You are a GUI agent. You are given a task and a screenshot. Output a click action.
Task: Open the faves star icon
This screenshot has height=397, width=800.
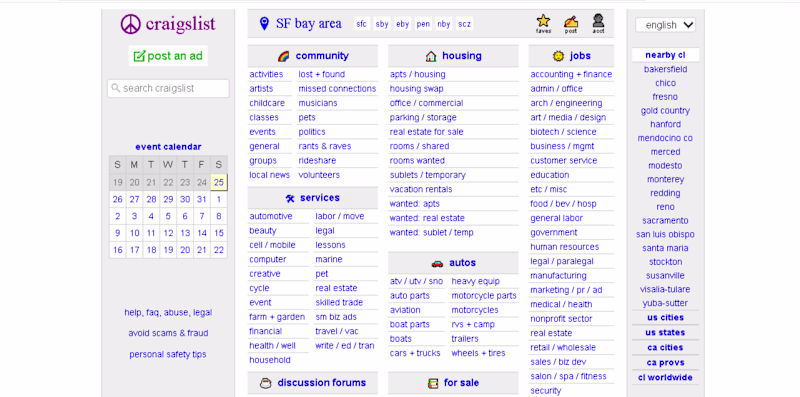[543, 21]
